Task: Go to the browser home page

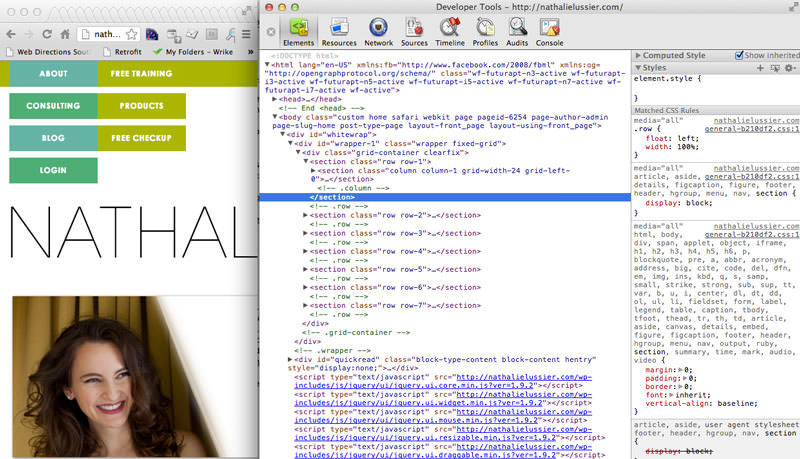Action: 65,34
